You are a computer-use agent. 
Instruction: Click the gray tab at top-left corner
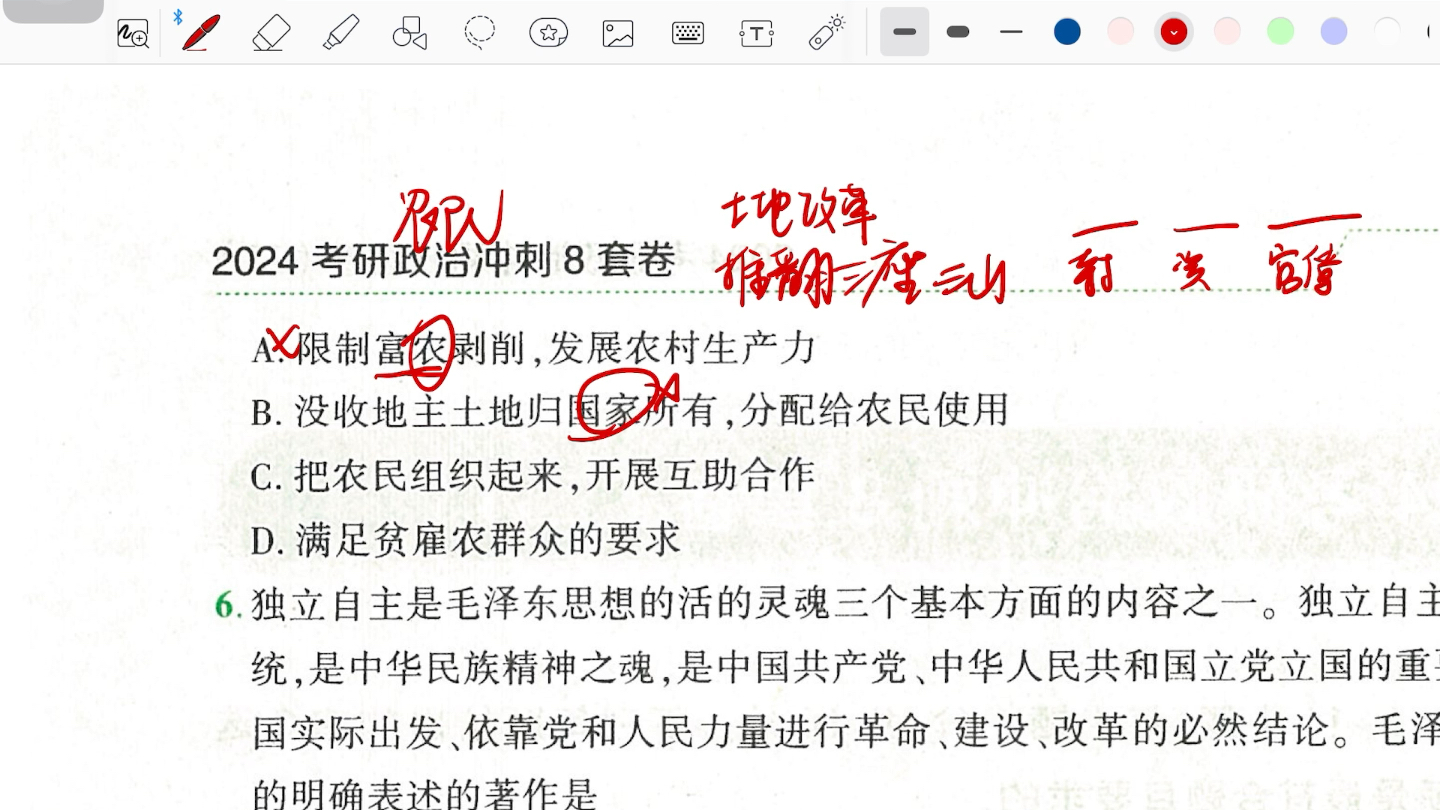tap(51, 10)
